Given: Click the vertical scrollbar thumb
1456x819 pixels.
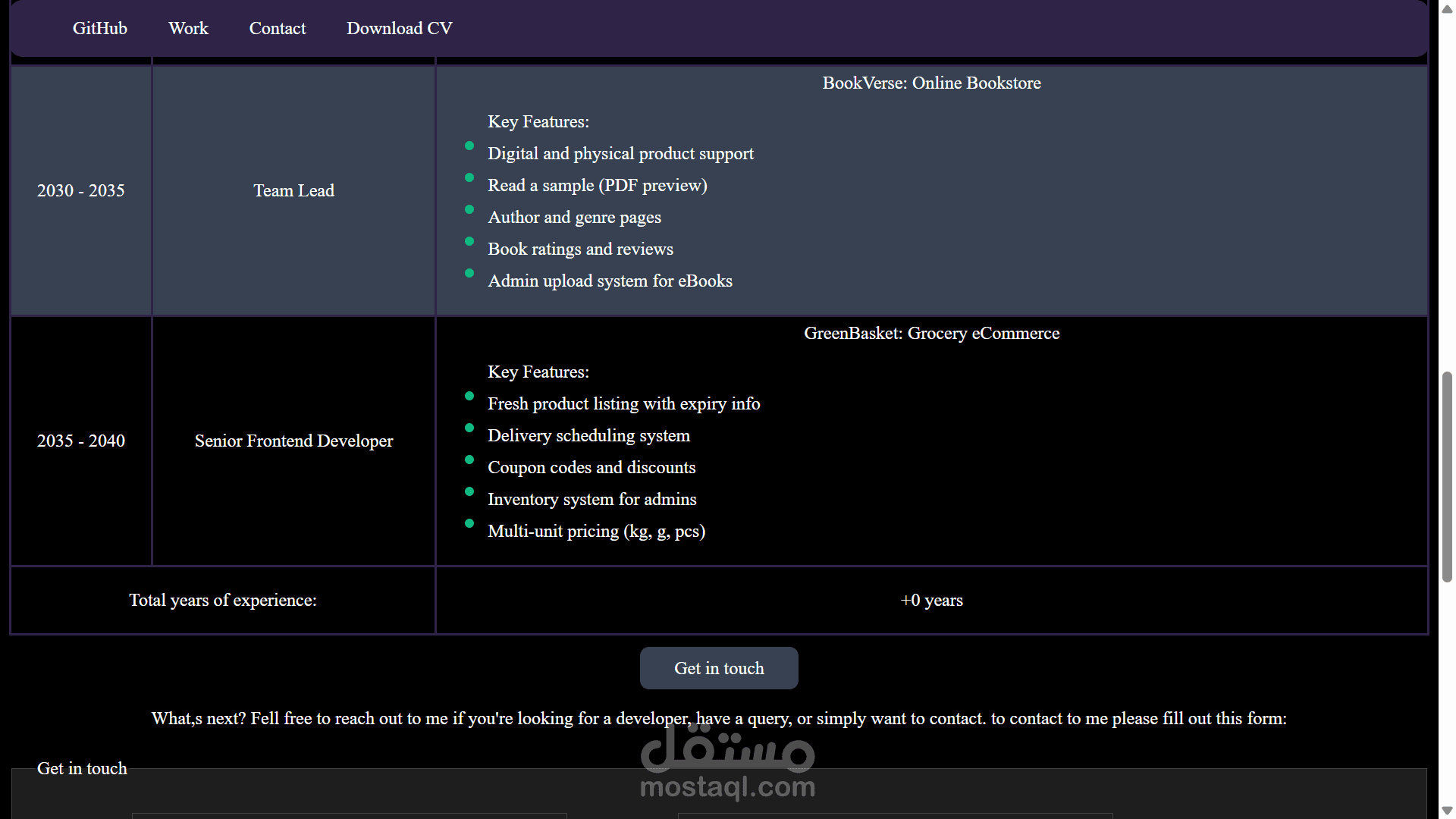Looking at the screenshot, I should point(1447,476).
